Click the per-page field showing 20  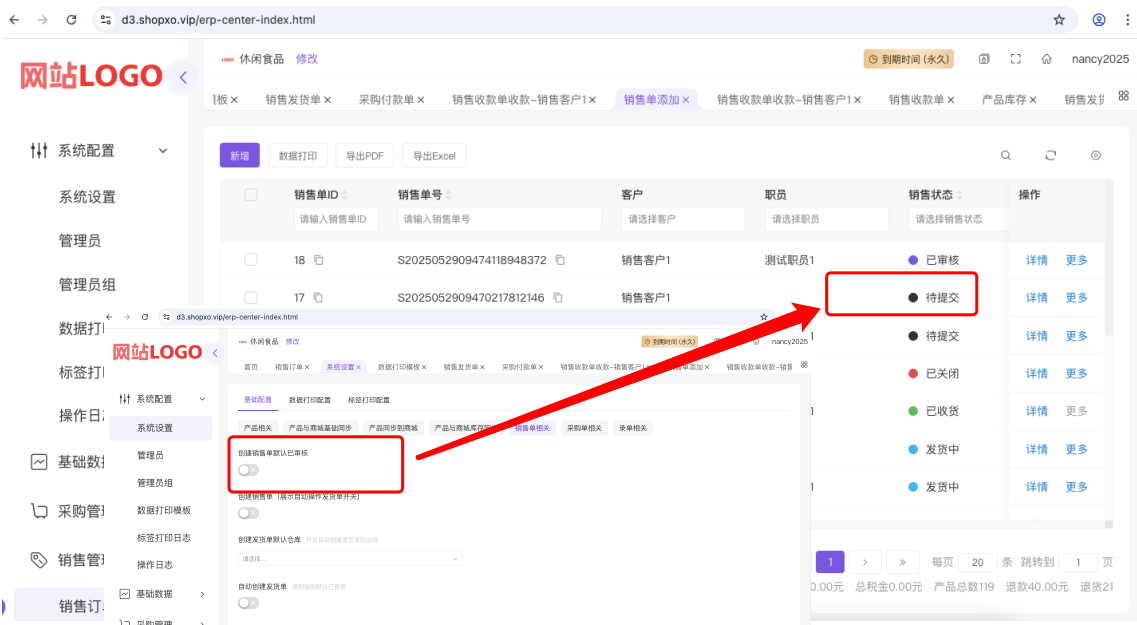click(x=977, y=562)
